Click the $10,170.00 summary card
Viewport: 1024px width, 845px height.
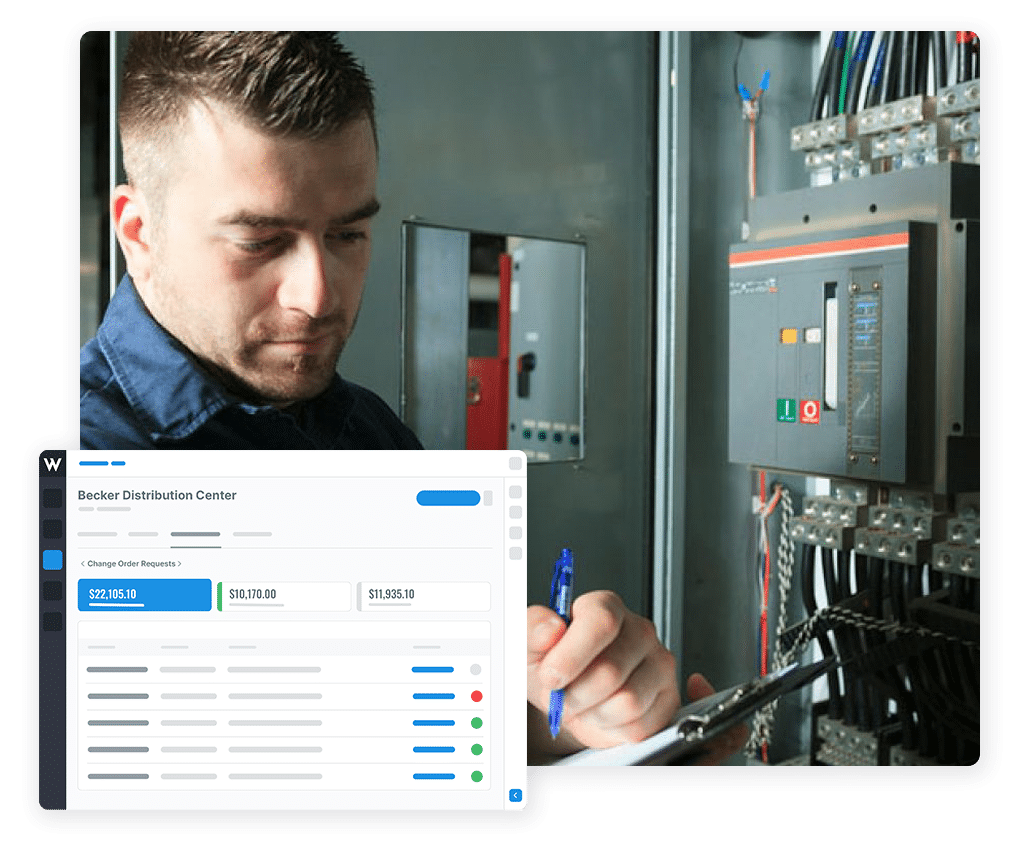pos(284,596)
